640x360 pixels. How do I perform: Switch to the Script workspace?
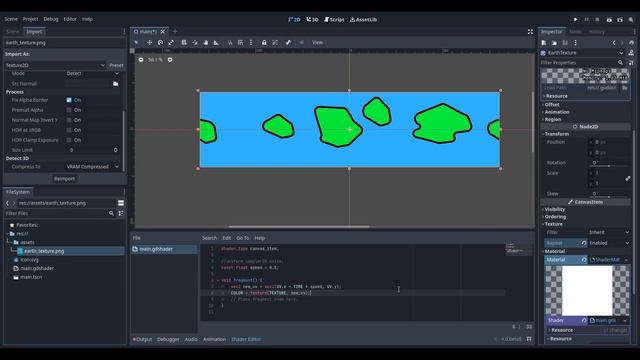click(x=334, y=20)
